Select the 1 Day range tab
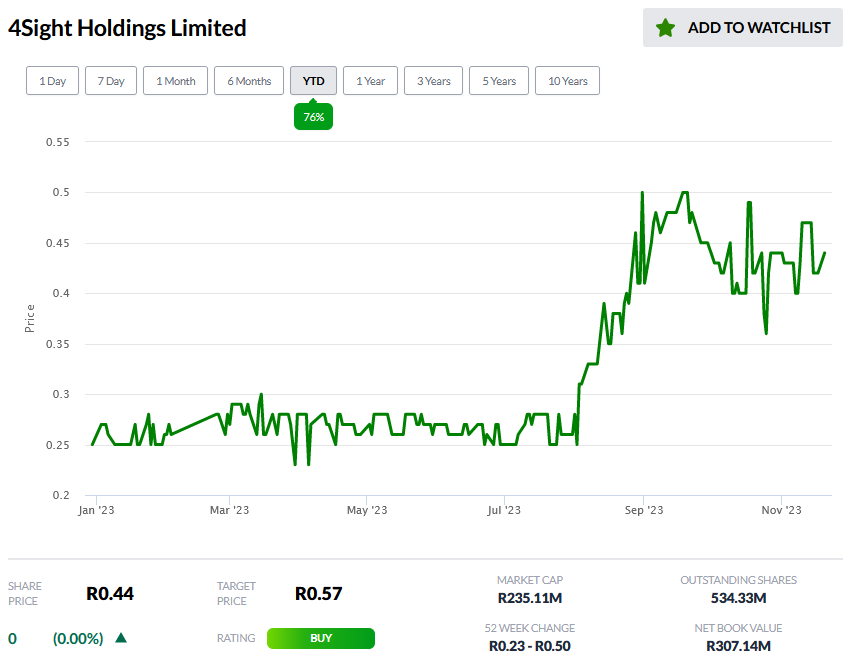This screenshot has width=853, height=662. (52, 81)
